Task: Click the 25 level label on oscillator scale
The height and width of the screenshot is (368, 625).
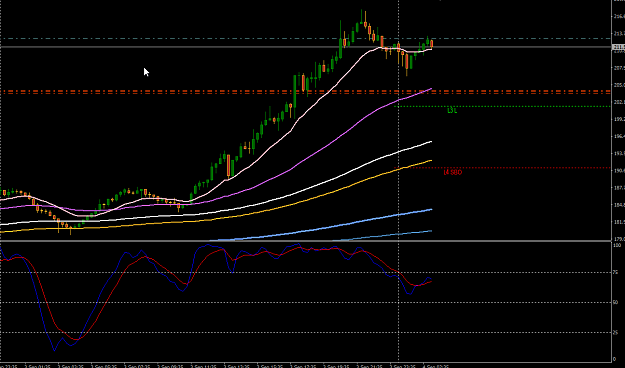Action: tap(615, 332)
